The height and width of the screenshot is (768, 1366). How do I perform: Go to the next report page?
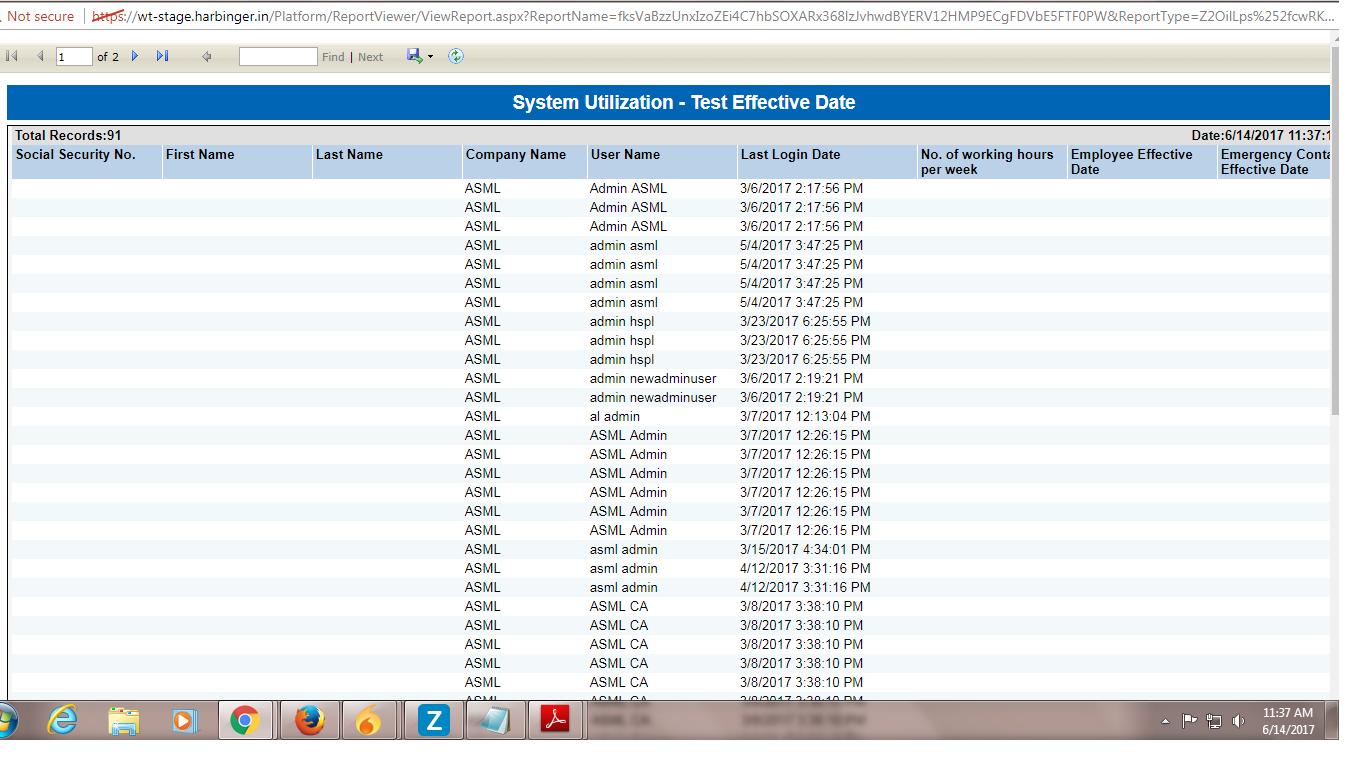point(135,57)
